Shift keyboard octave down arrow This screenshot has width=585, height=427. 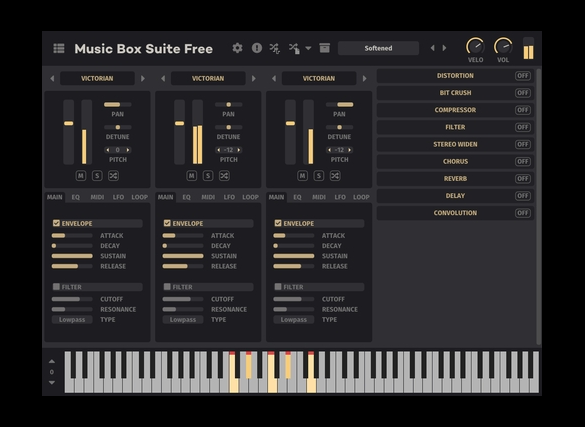coord(52,383)
